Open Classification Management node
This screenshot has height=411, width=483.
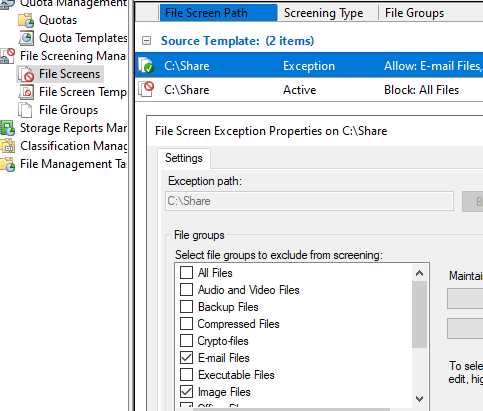tap(73, 146)
